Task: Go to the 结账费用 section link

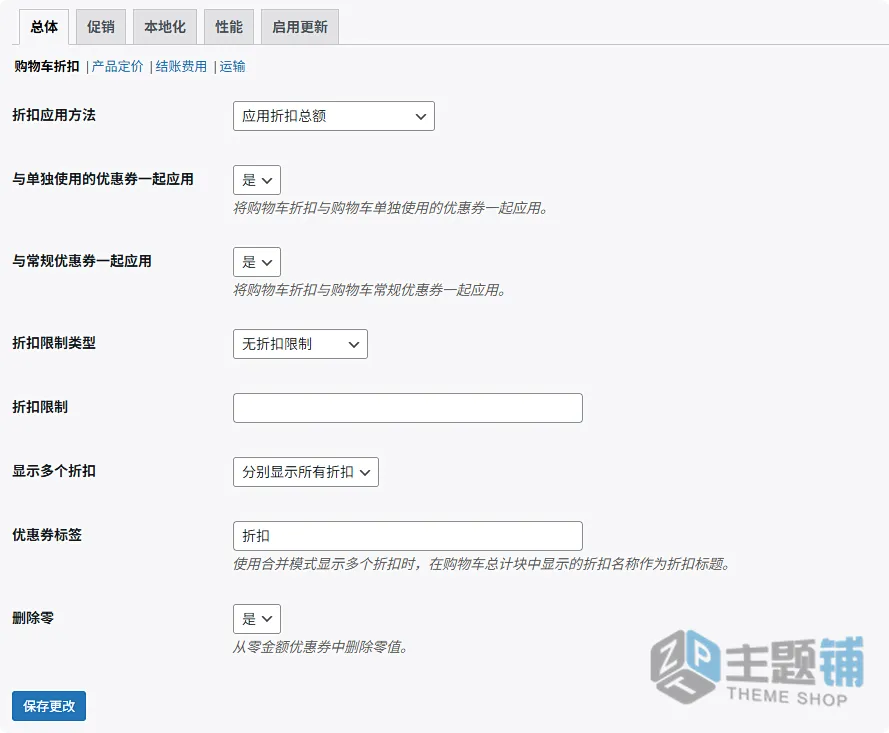Action: pos(181,66)
